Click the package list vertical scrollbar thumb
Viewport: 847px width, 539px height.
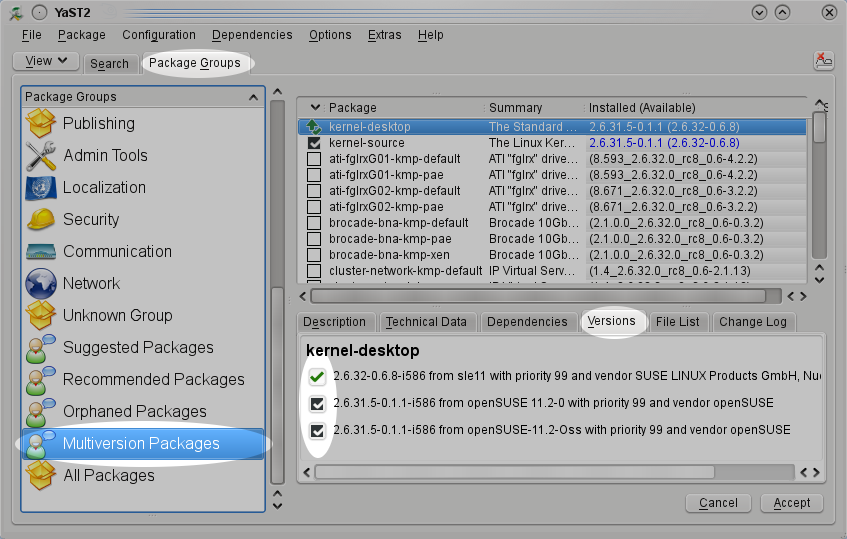pyautogui.click(x=819, y=127)
